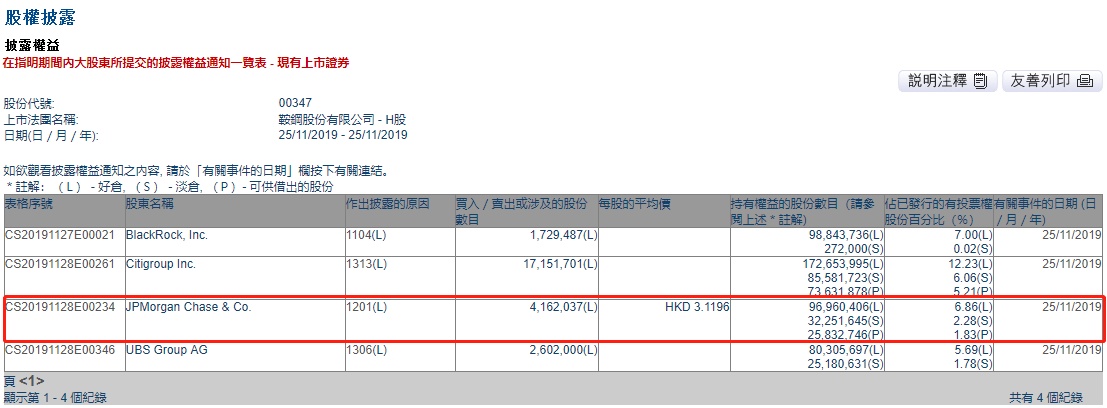
Task: Open JPMorgan Chase & Co. event date 25/11/2019
Action: [1071, 306]
